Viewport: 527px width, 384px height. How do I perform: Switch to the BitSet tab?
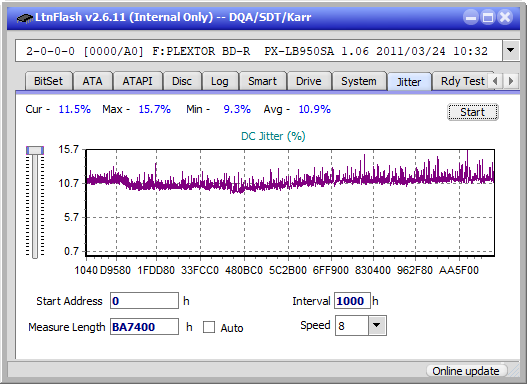(48, 81)
